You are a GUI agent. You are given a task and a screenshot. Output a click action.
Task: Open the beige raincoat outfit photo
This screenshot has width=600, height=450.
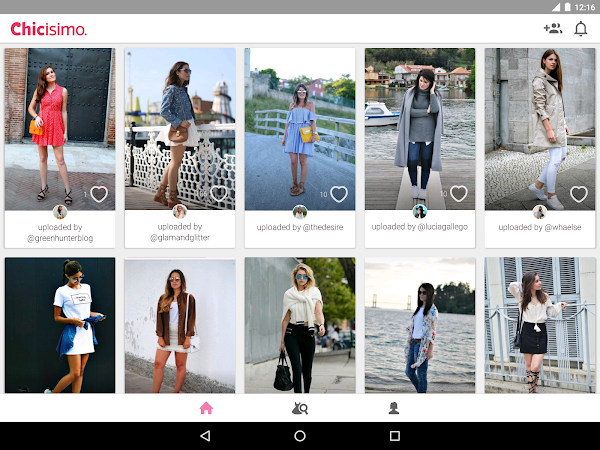click(540, 129)
